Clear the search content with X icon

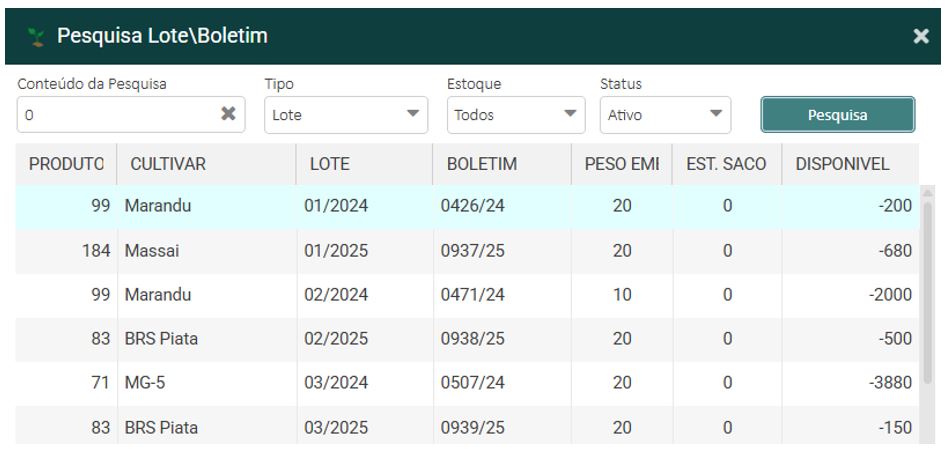click(229, 115)
